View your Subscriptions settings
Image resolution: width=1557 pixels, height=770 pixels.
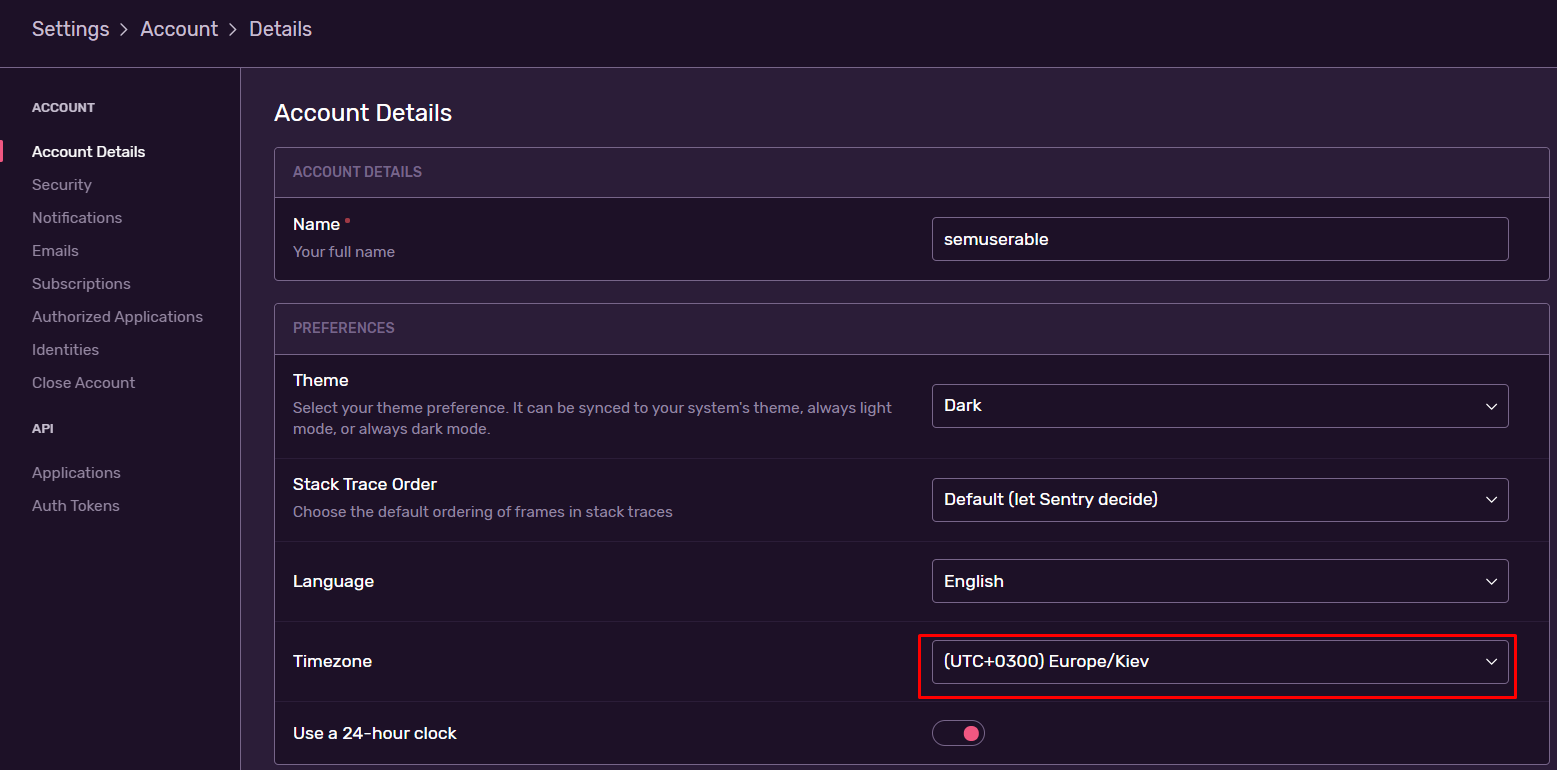click(x=81, y=283)
